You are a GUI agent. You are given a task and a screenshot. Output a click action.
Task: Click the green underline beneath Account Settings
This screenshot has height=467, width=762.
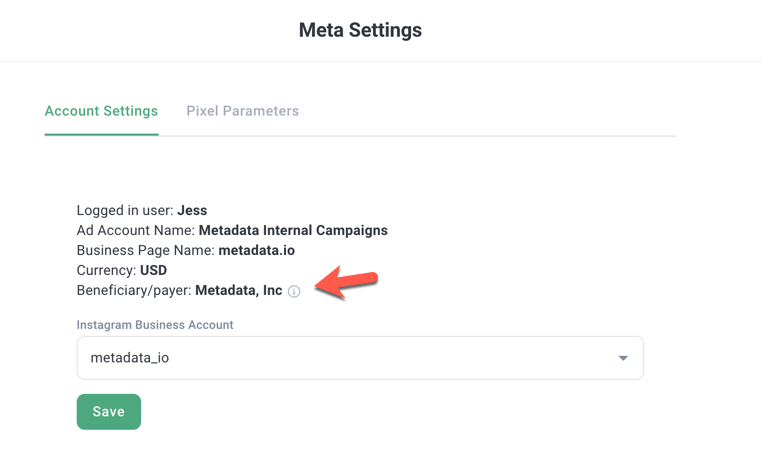(x=101, y=134)
